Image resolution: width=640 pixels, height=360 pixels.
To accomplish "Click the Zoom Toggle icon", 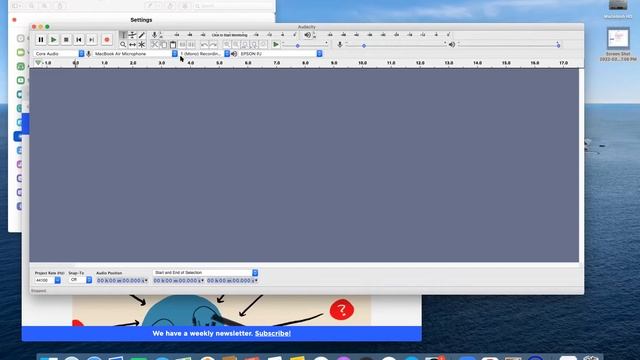I will [x=263, y=44].
